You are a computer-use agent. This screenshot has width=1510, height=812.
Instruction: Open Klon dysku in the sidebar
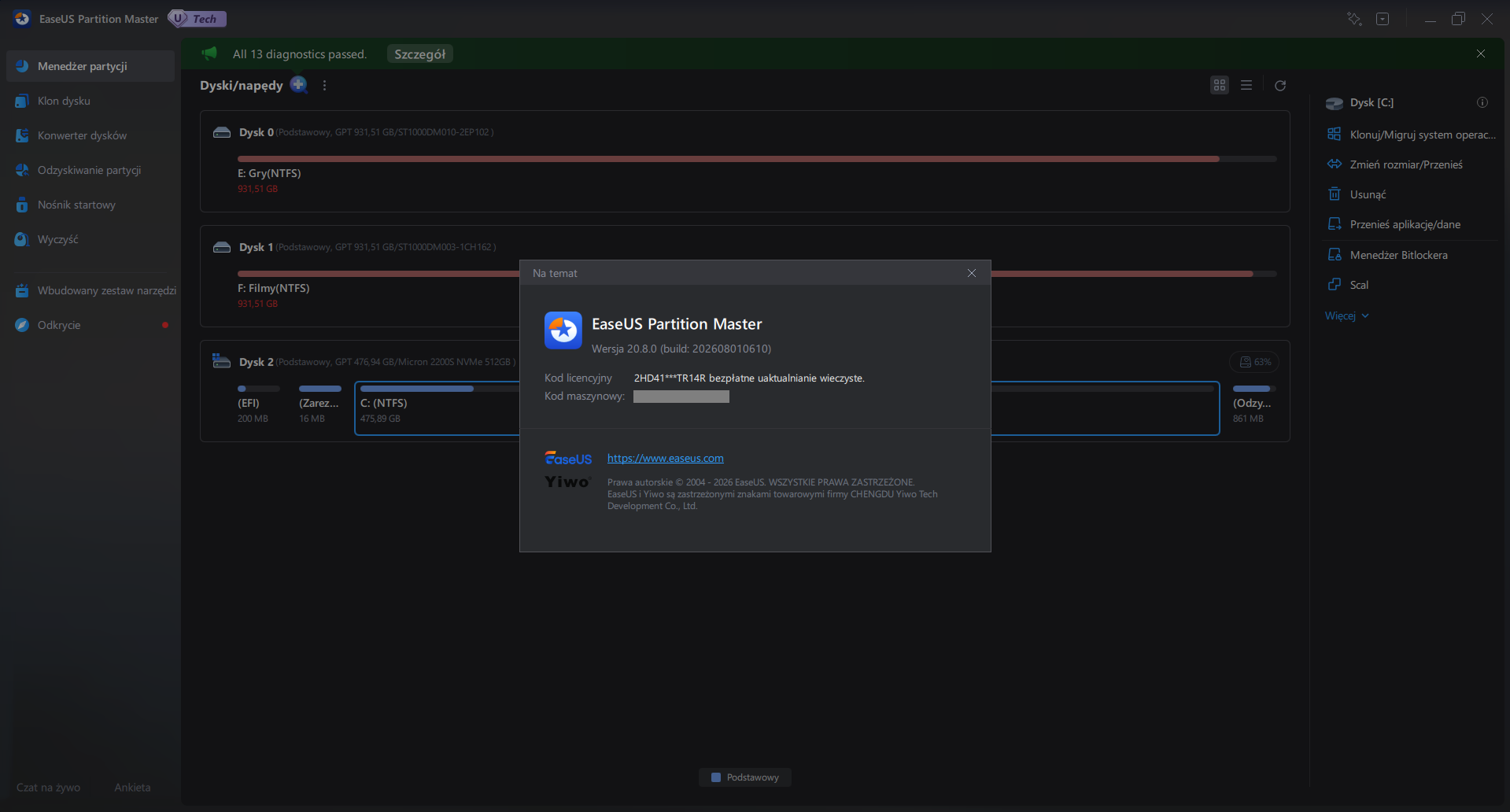pos(90,101)
